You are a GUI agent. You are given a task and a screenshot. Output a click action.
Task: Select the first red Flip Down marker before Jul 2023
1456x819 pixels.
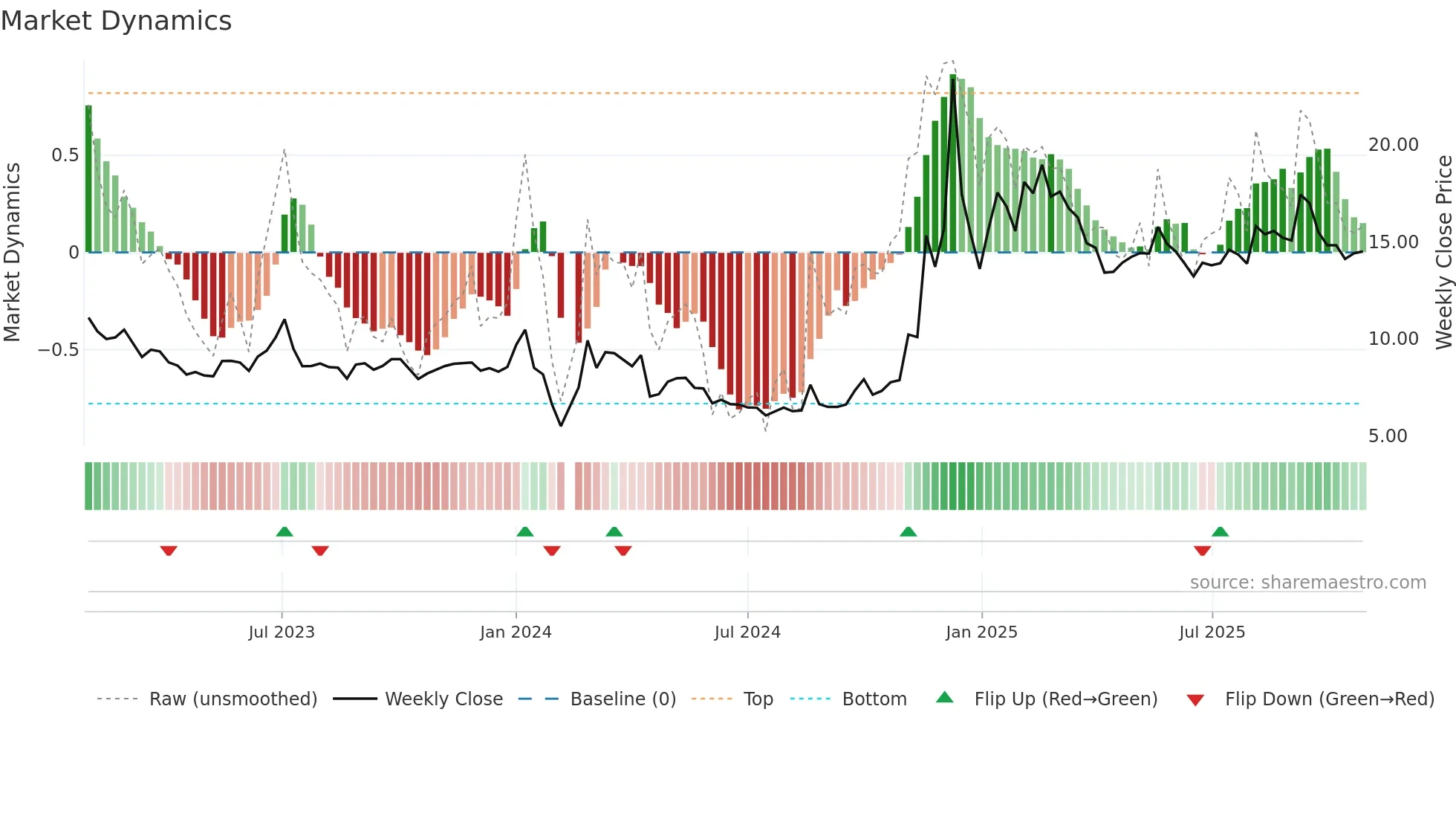169,551
